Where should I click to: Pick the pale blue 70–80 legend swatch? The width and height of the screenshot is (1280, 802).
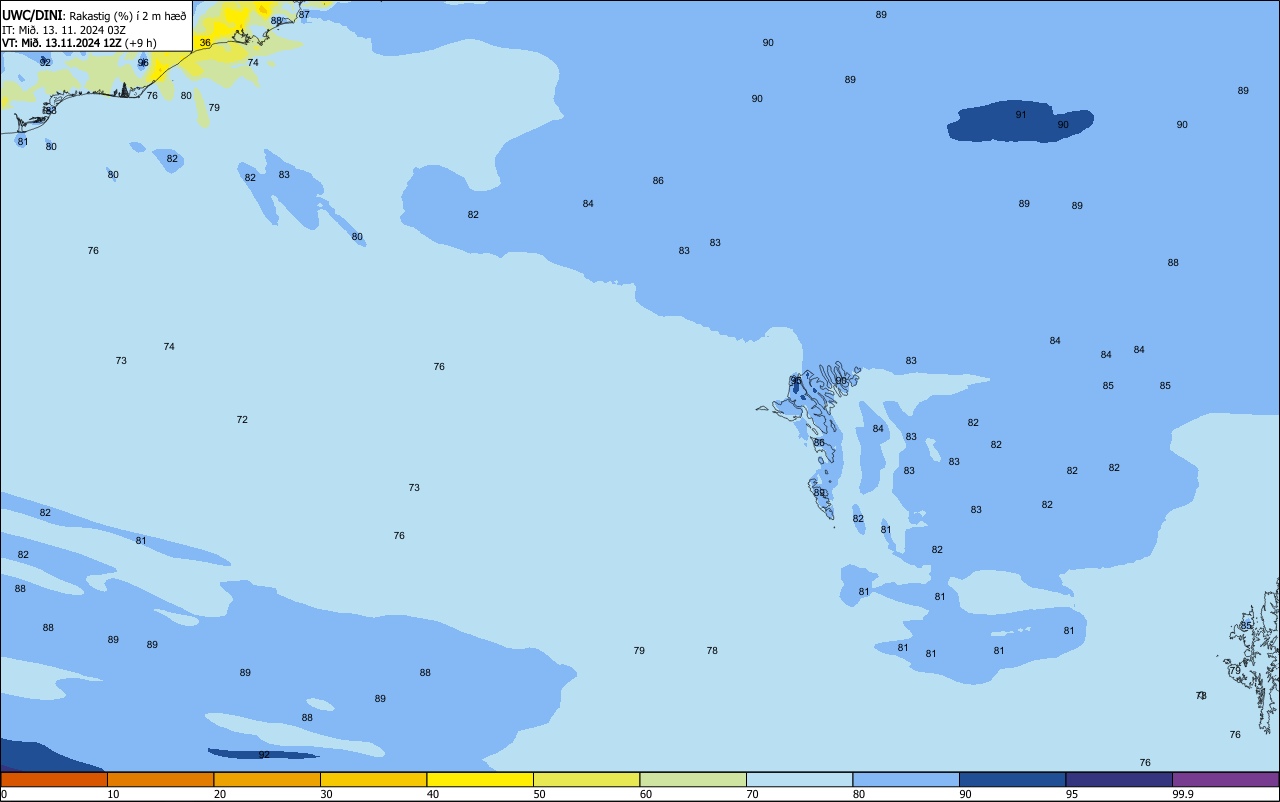[799, 779]
